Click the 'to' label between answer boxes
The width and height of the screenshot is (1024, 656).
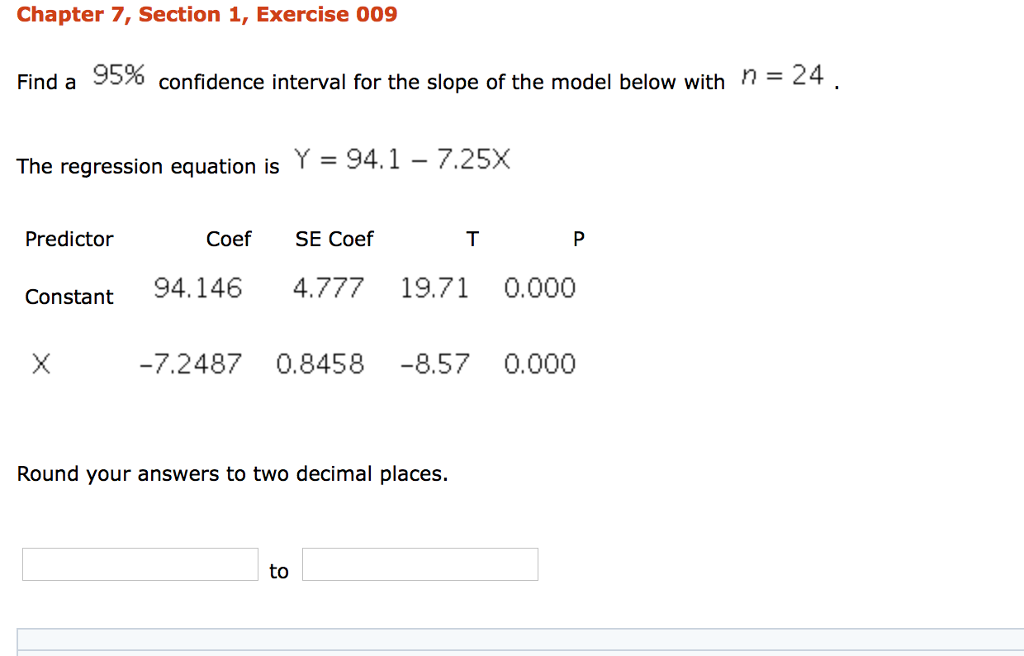coord(279,570)
